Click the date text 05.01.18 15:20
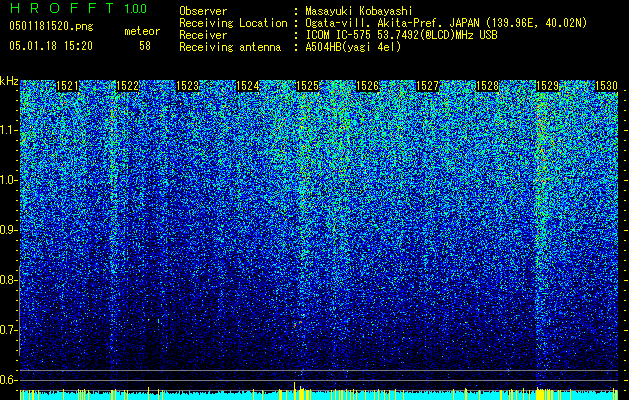This screenshot has width=629, height=400. click(x=51, y=46)
